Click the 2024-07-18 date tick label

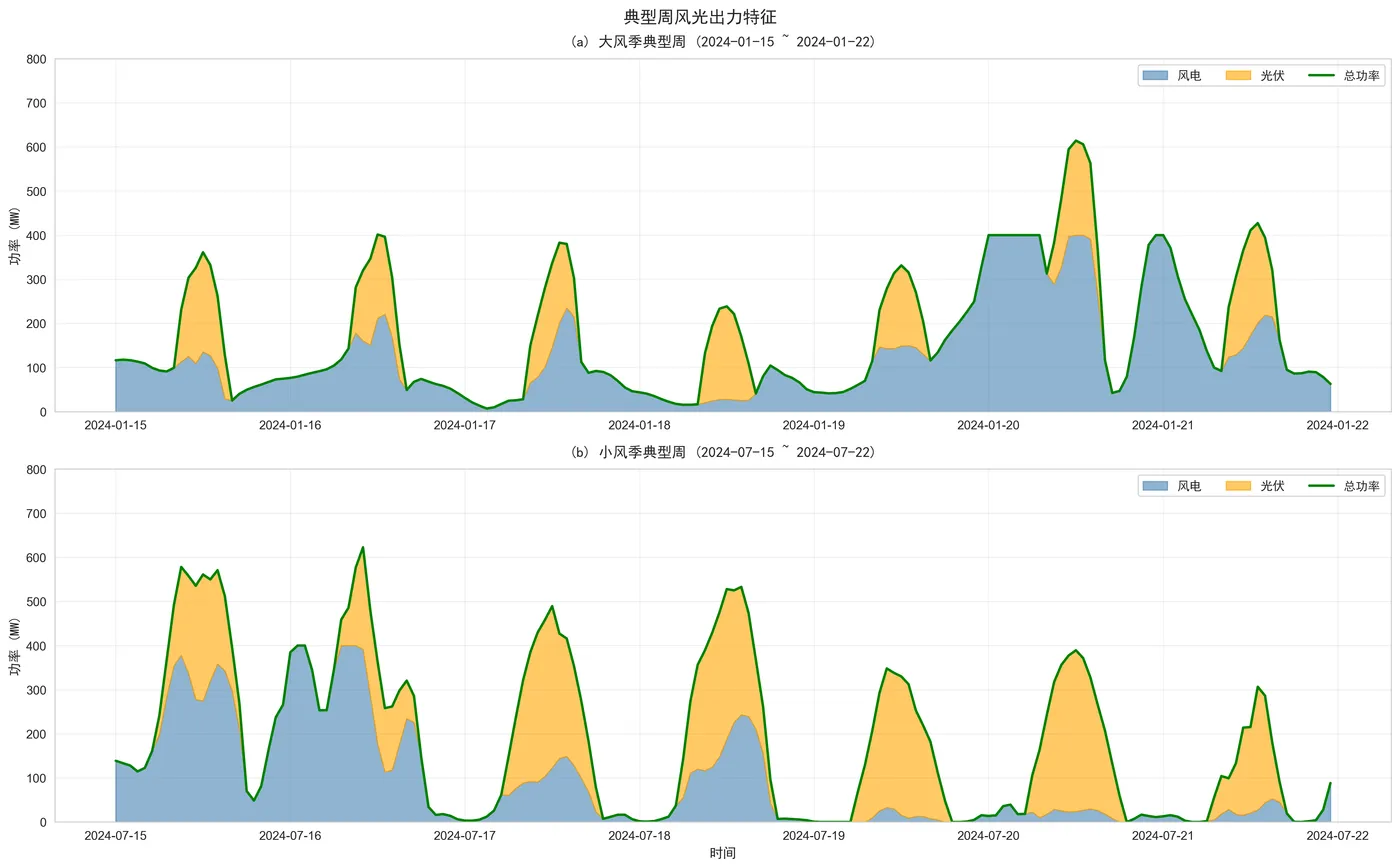pyautogui.click(x=640, y=835)
